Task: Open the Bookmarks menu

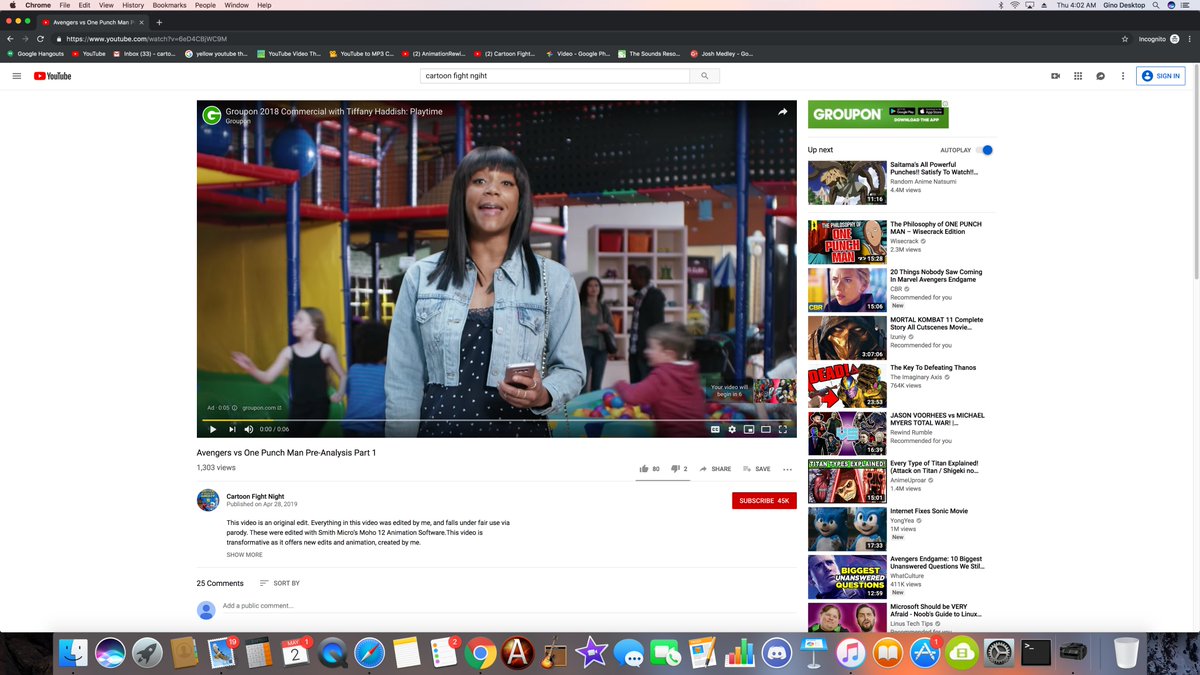Action: pos(169,5)
